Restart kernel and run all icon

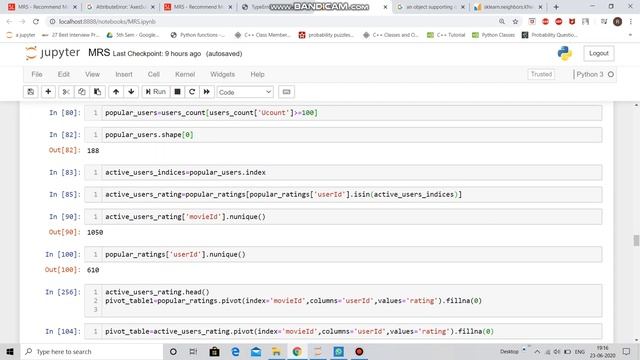(x=207, y=92)
